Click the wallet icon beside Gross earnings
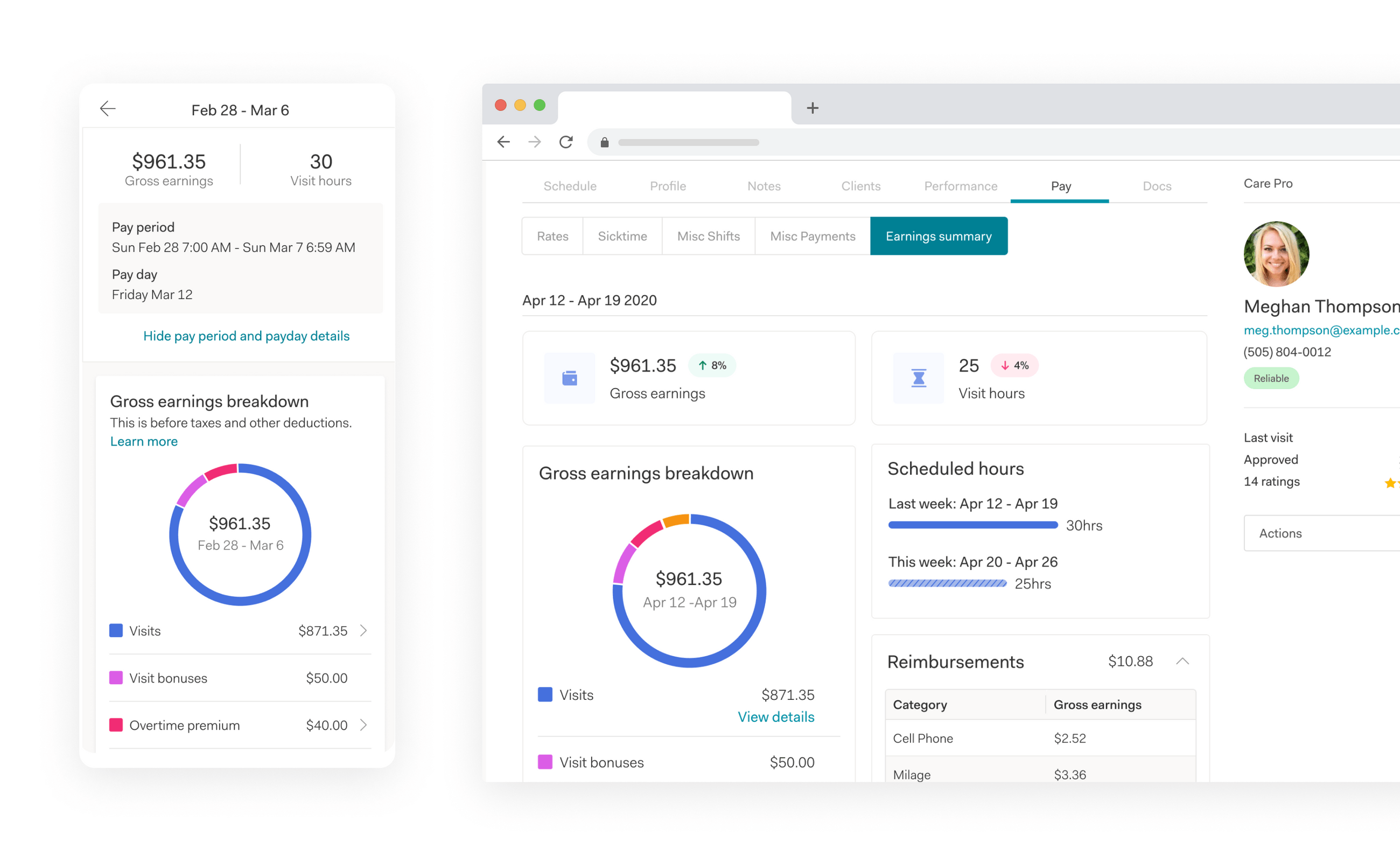This screenshot has height=855, width=1400. pyautogui.click(x=569, y=378)
